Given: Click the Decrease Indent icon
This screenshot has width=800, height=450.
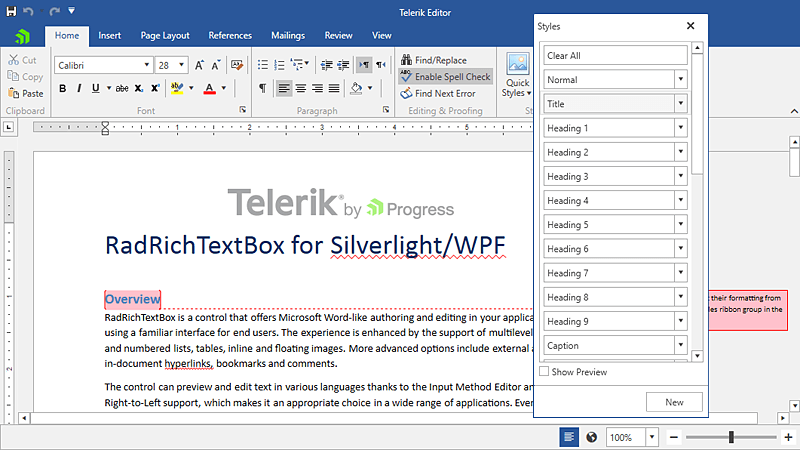Looking at the screenshot, I should tap(327, 65).
